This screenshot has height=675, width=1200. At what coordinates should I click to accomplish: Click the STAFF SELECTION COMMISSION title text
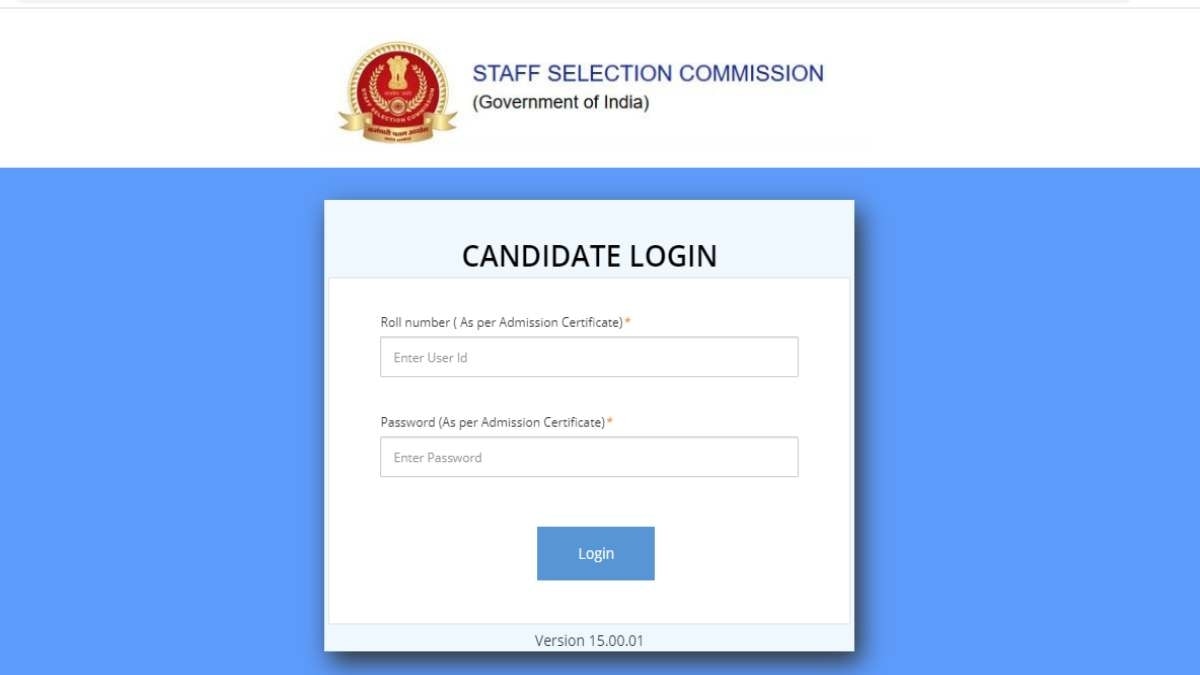pos(648,73)
